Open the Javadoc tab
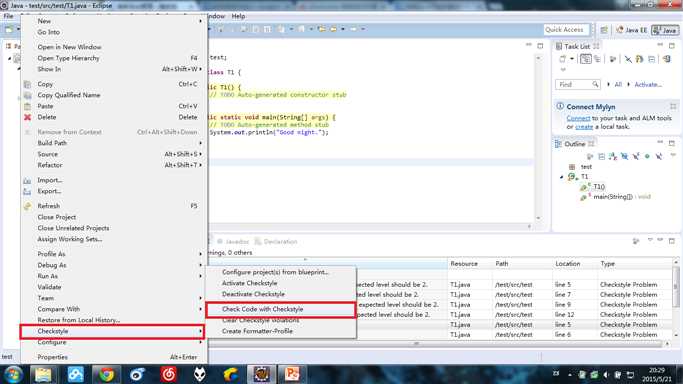Viewport: 683px width, 384px height. tap(233, 242)
